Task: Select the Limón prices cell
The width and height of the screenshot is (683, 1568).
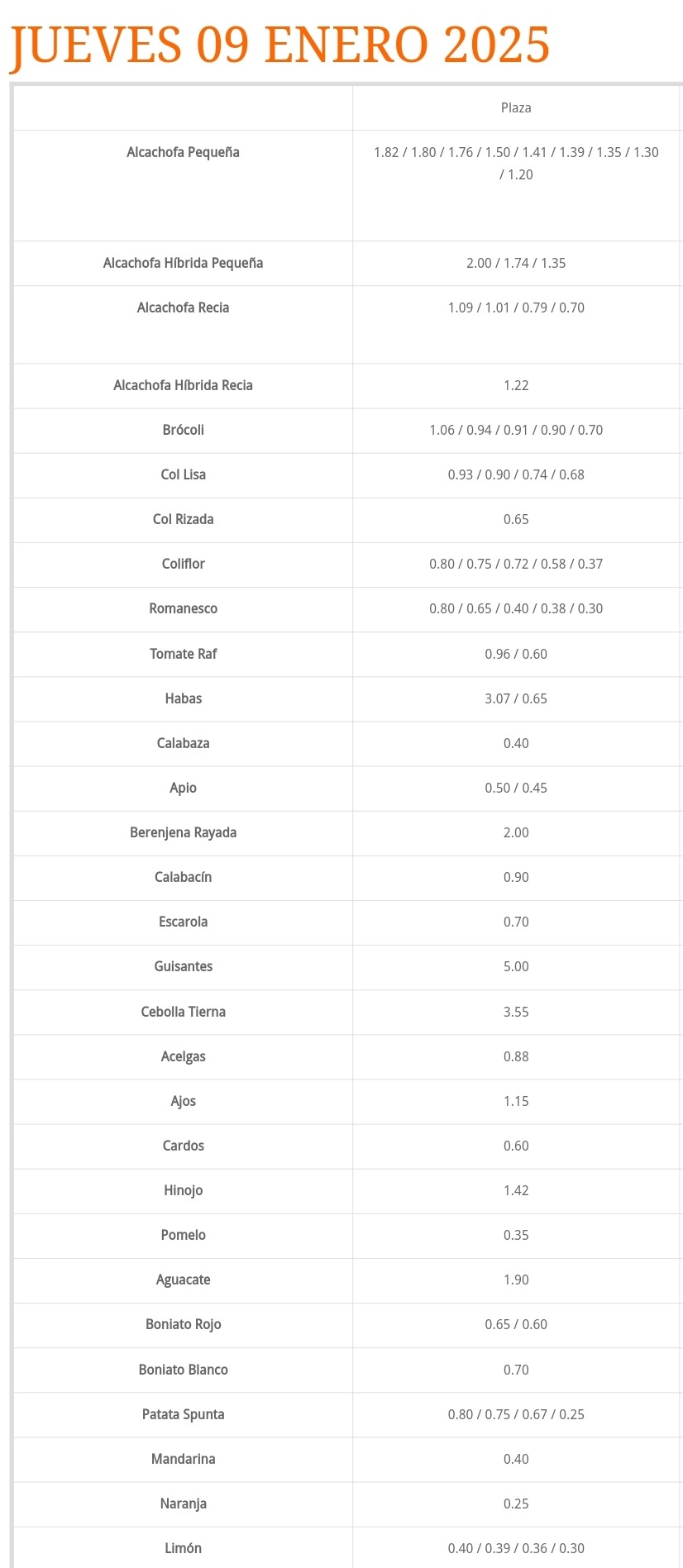Action: pos(516,1549)
